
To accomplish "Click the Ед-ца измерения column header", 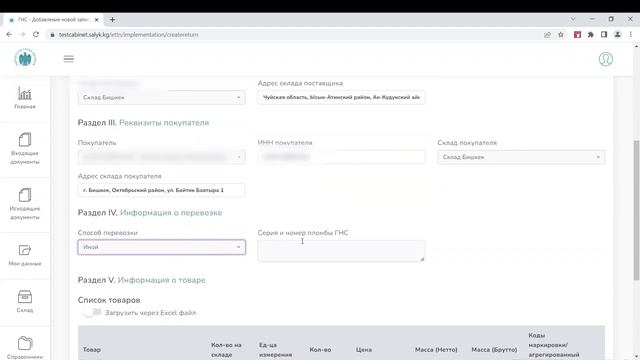I will (x=276, y=350).
